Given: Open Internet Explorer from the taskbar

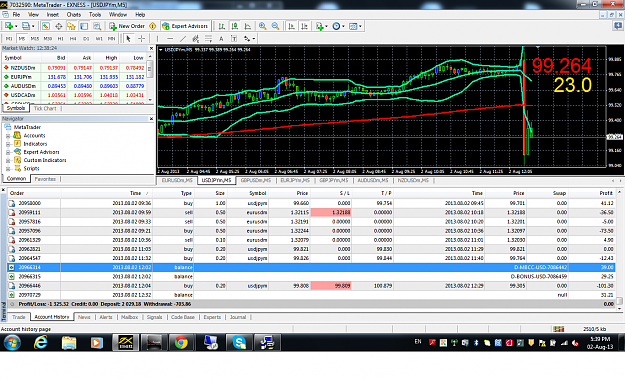Looking at the screenshot, I should [x=41, y=342].
